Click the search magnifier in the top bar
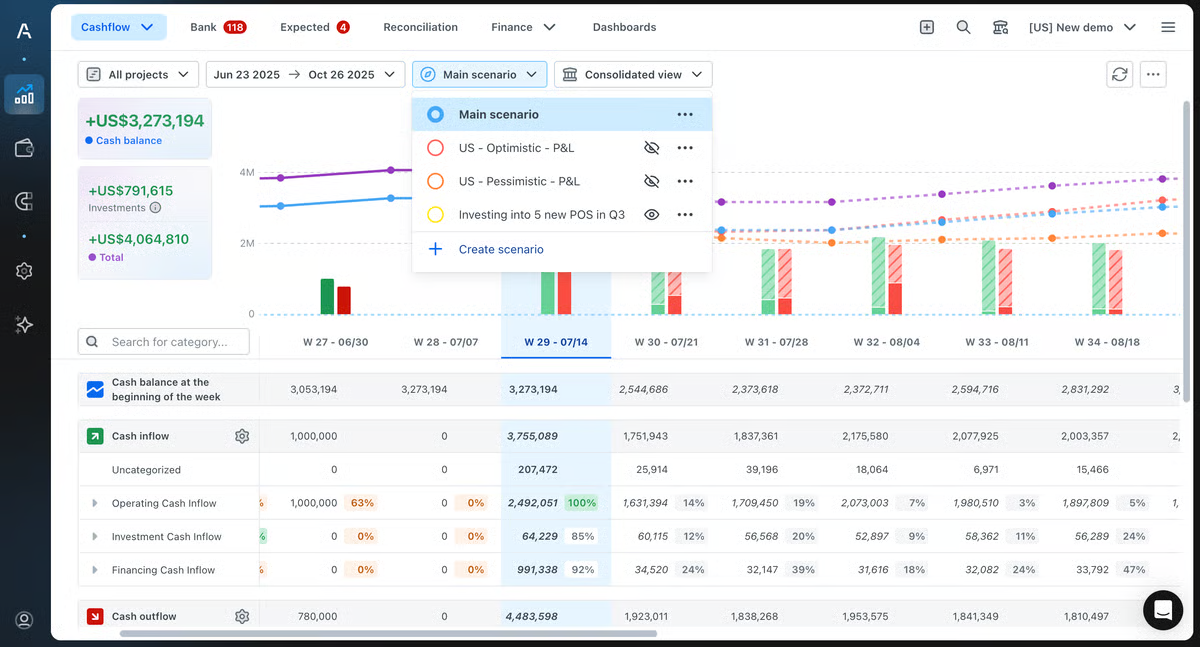This screenshot has height=647, width=1200. (x=963, y=27)
